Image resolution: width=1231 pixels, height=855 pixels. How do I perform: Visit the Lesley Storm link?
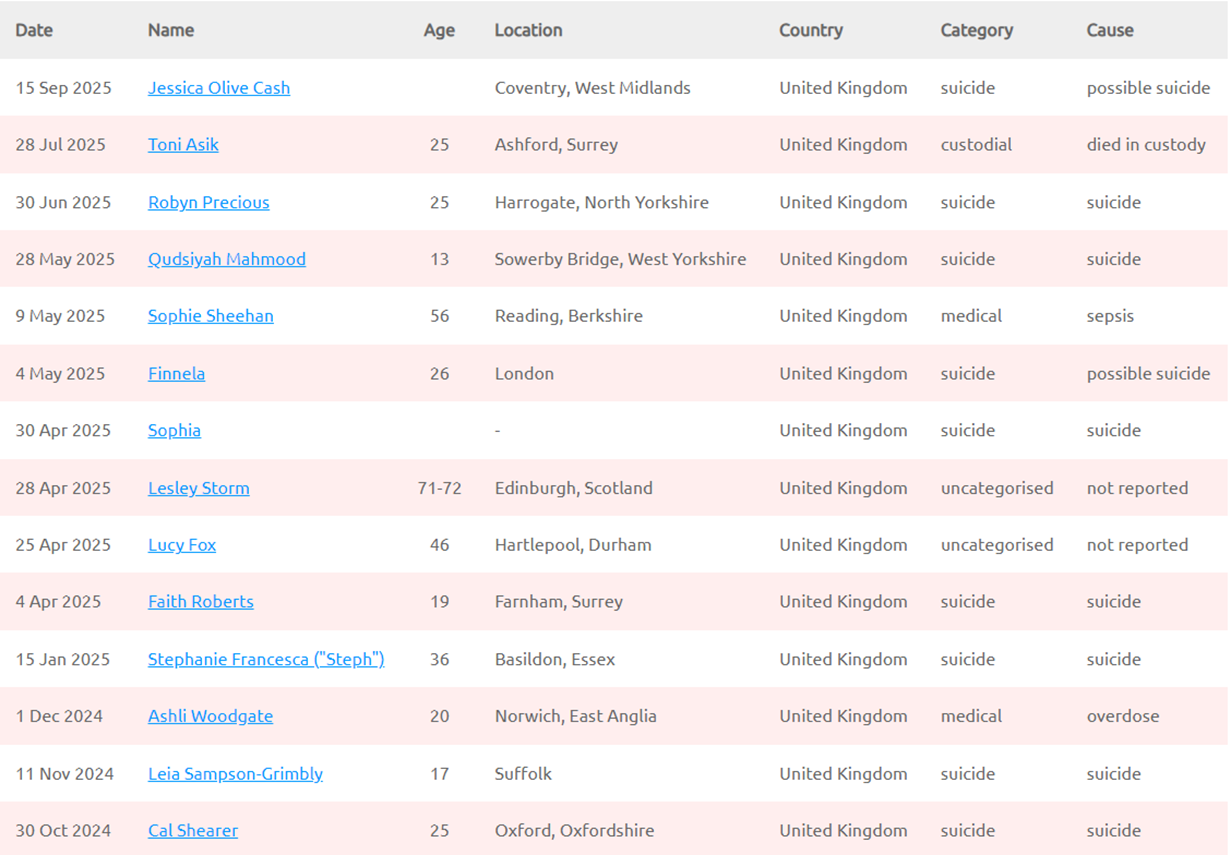point(198,488)
